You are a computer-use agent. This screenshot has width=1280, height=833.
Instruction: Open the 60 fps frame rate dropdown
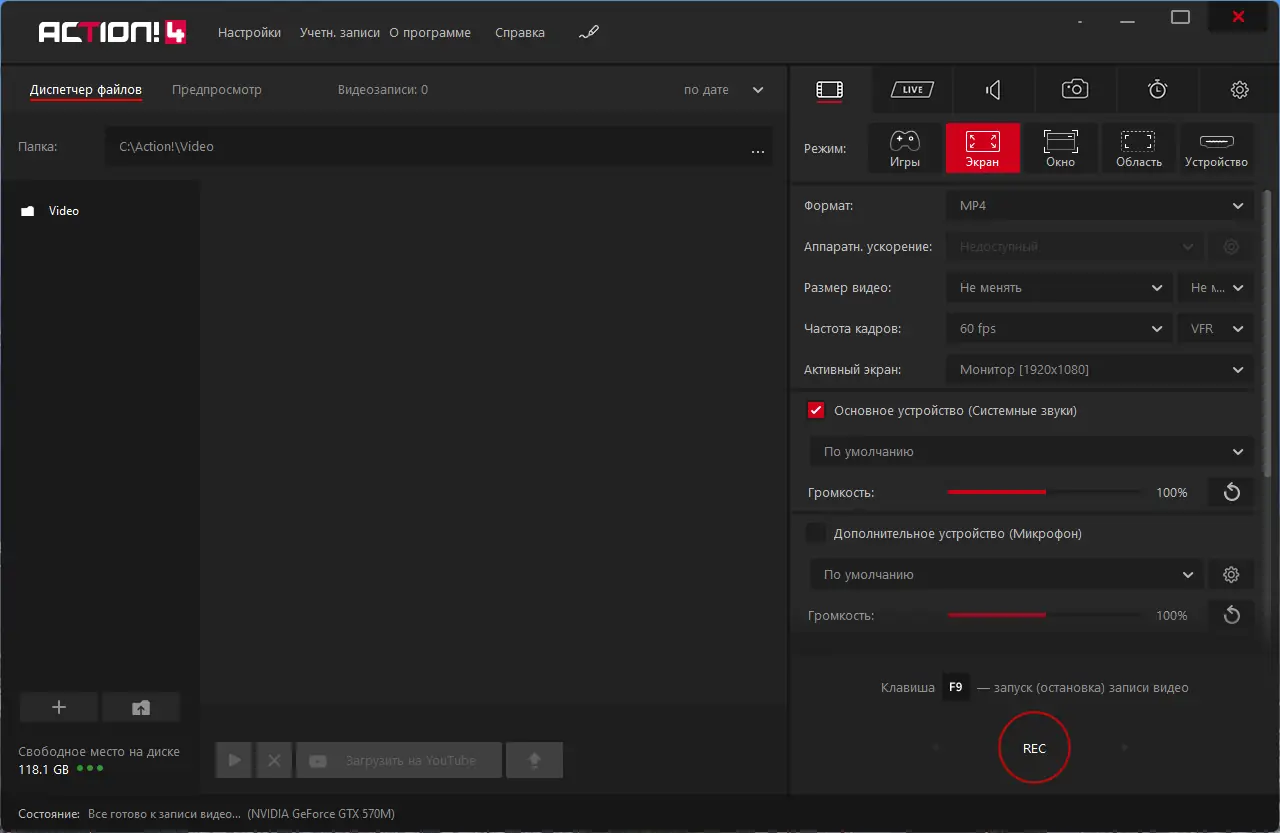coord(1058,329)
